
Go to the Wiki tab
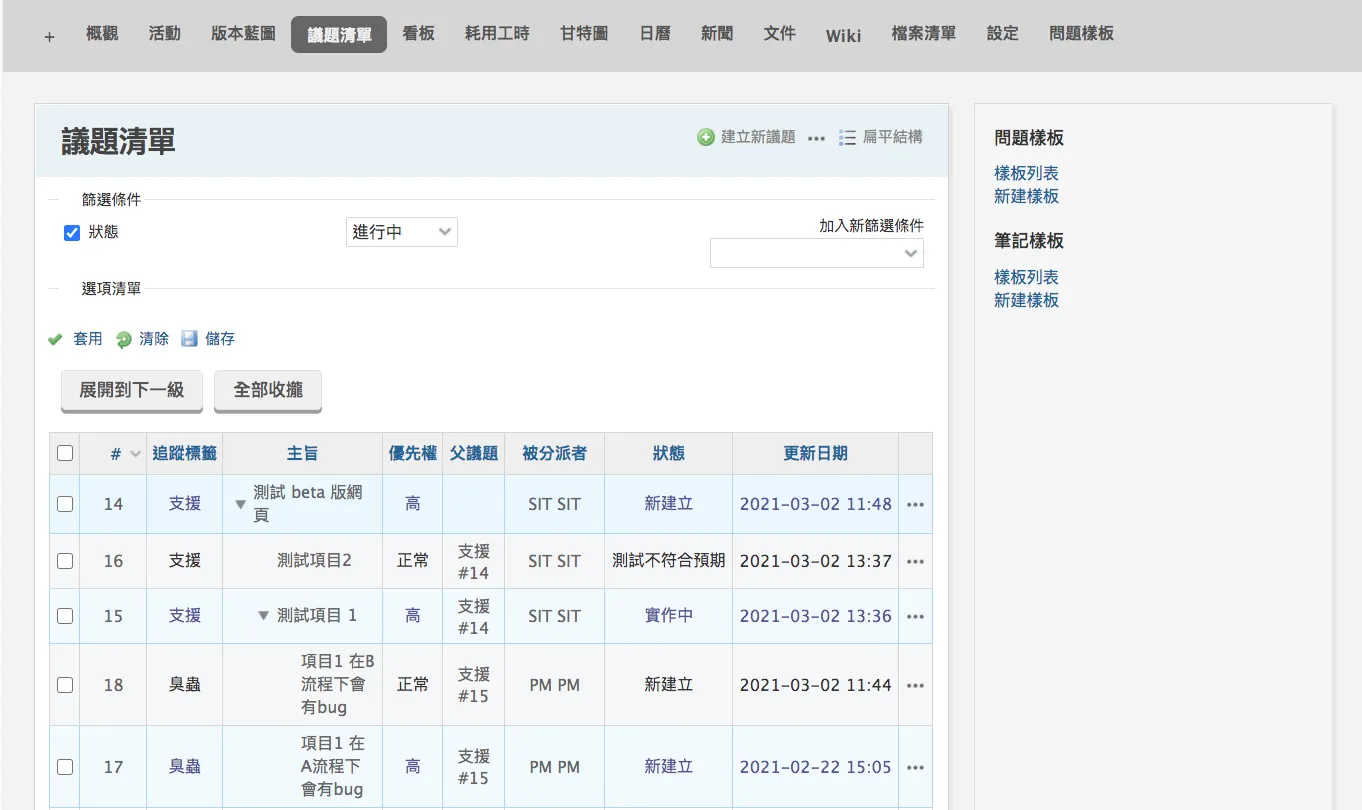[x=843, y=35]
